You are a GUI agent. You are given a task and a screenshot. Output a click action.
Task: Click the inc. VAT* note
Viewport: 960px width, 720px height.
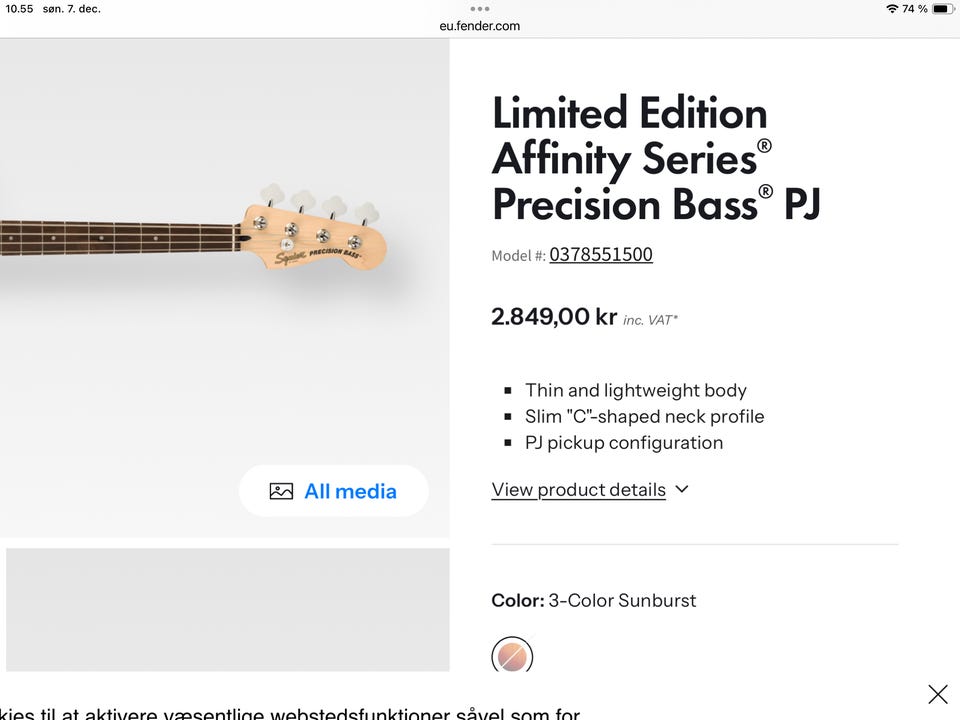pos(650,320)
